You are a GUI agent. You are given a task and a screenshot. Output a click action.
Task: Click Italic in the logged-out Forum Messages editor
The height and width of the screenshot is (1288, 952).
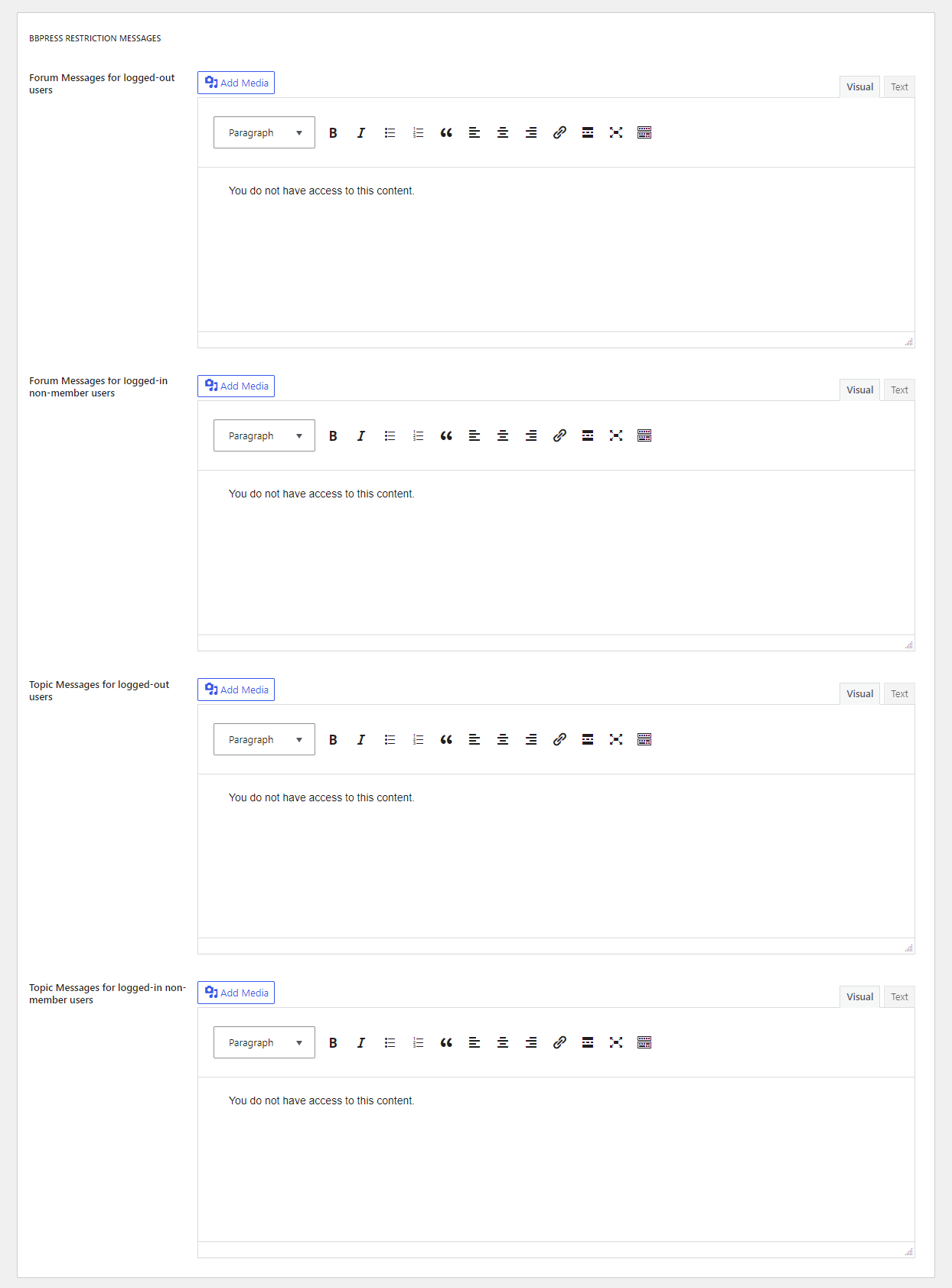point(361,132)
